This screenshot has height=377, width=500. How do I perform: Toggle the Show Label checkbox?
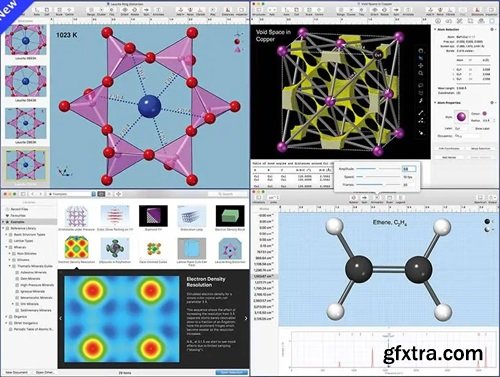click(x=472, y=128)
